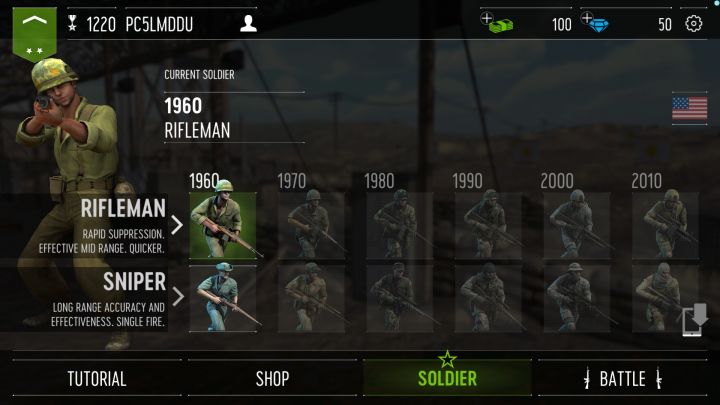Choose the 2010 Sniper locked portrait

[665, 298]
